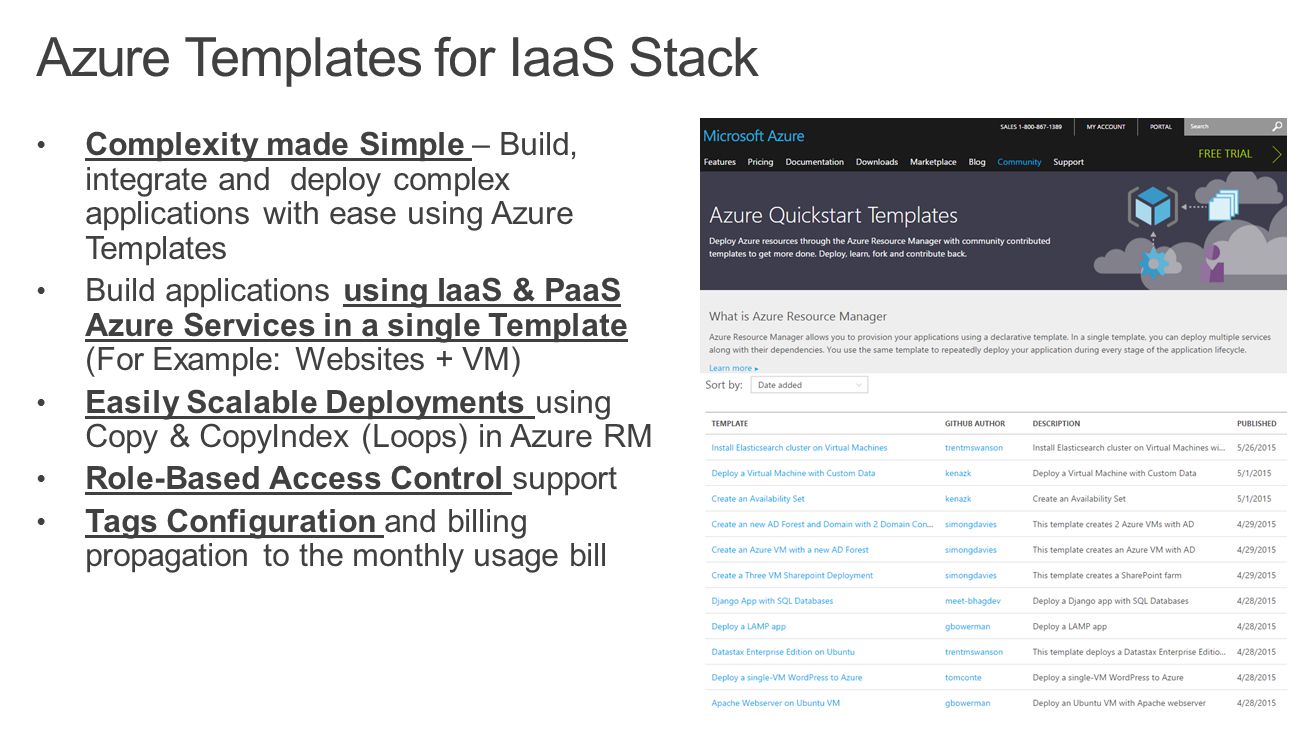Select the Community nav item
Viewport: 1305px width, 734px height.
(x=1019, y=162)
